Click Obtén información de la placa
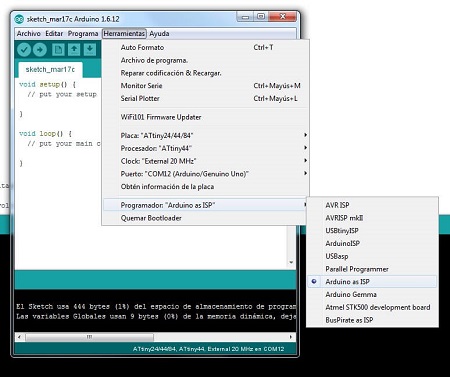 point(205,187)
